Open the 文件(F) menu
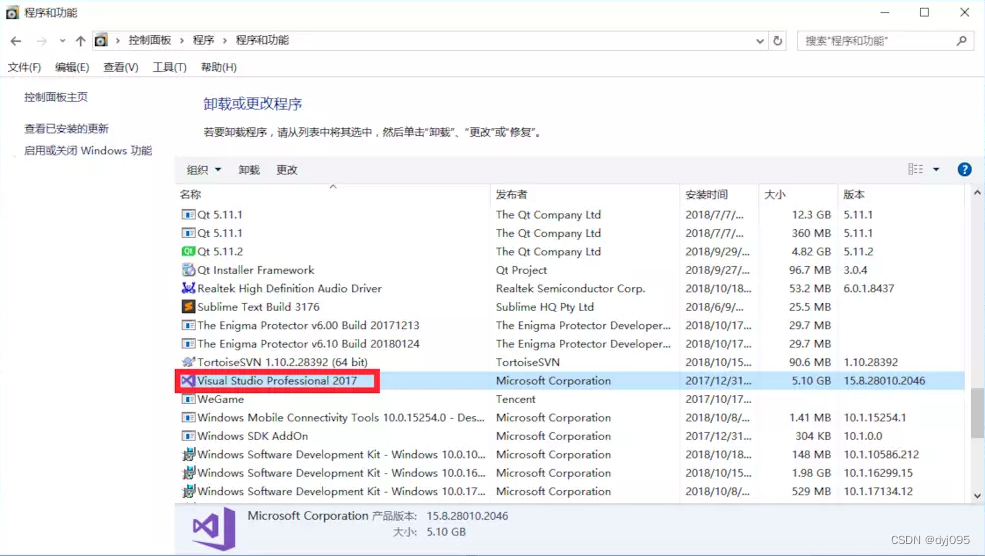The width and height of the screenshot is (985, 556). click(x=24, y=67)
